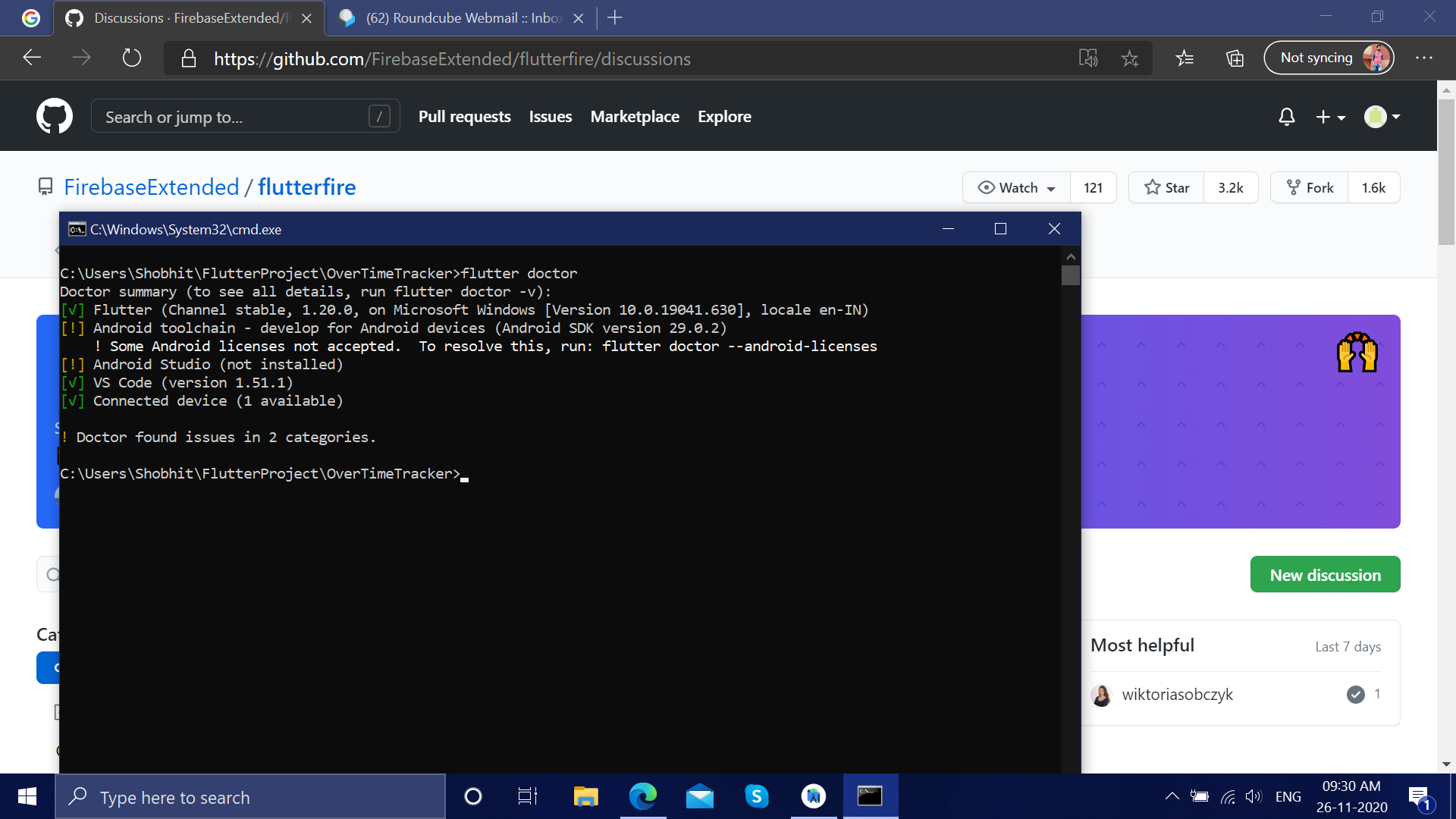Image resolution: width=1456 pixels, height=819 pixels.
Task: View the 121 watchers count
Action: [1093, 187]
